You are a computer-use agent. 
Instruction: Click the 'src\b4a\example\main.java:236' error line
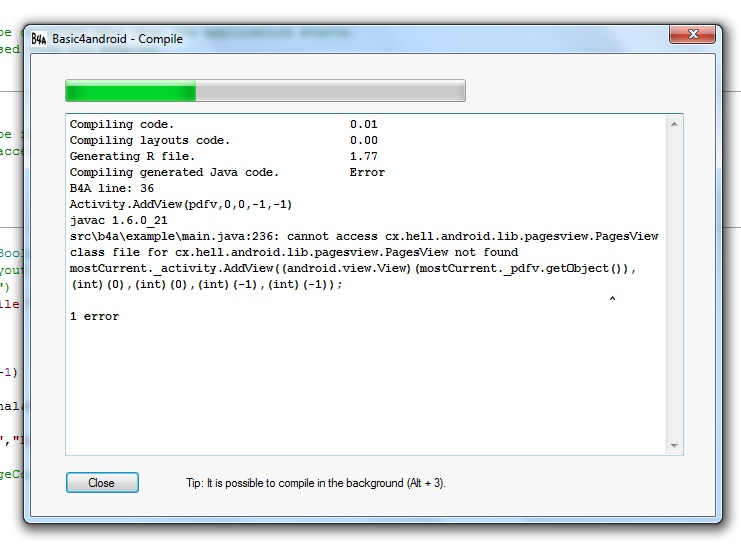(364, 236)
